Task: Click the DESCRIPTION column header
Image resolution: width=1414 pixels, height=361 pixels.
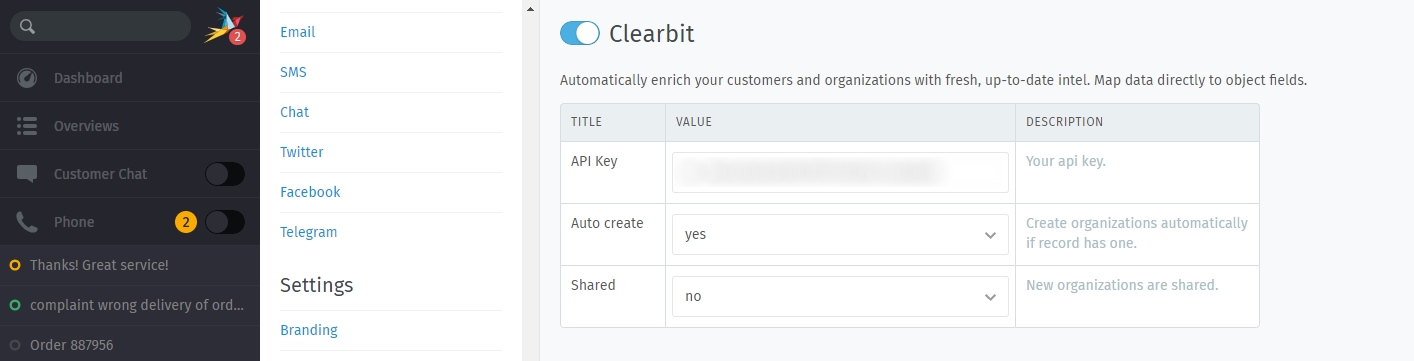Action: [1064, 122]
